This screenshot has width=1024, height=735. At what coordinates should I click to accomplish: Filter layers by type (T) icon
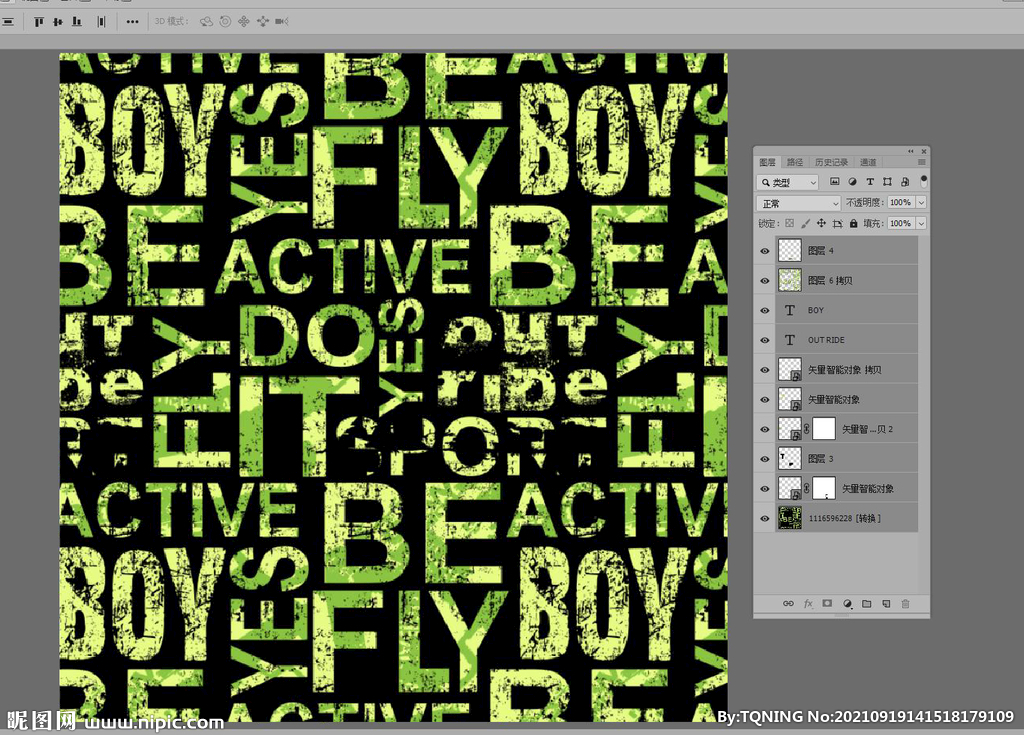coord(870,182)
